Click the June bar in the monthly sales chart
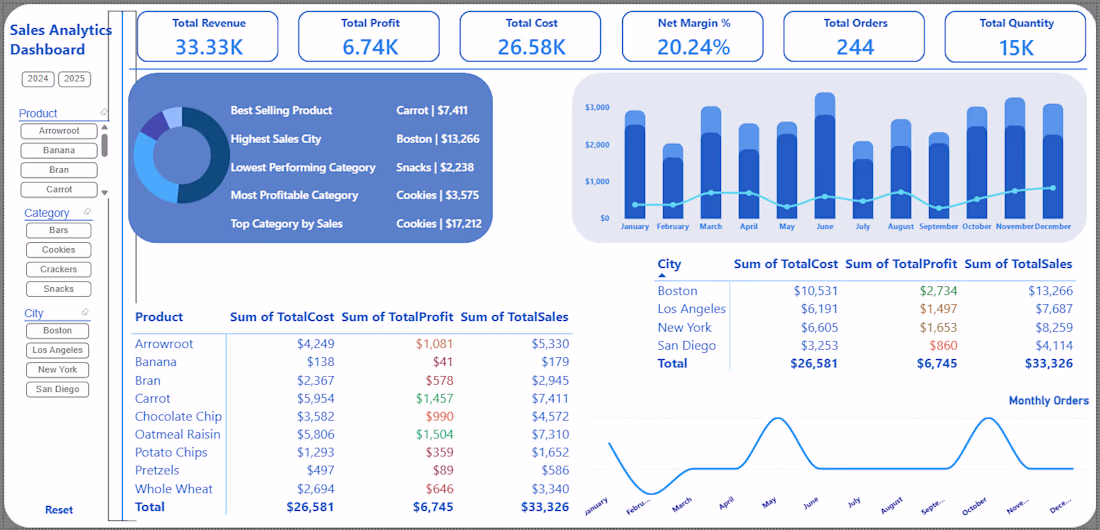1100x530 pixels. tap(825, 155)
